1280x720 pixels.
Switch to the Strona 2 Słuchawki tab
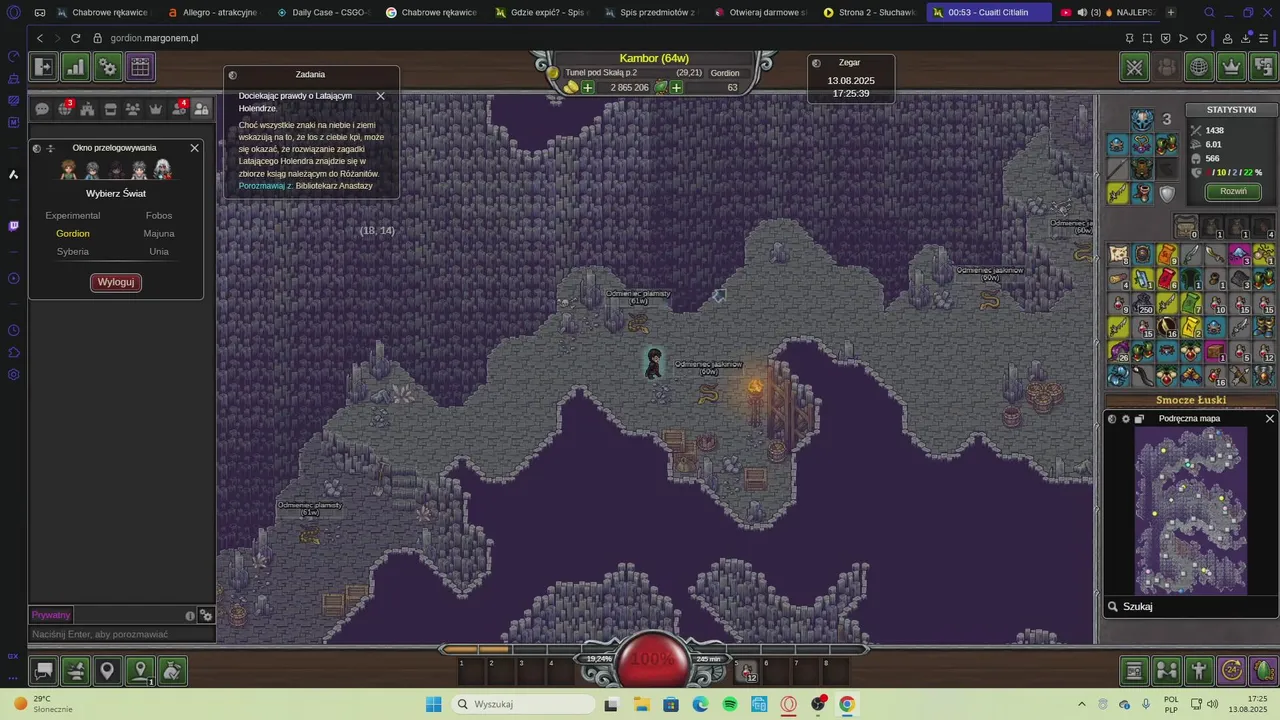[x=868, y=12]
